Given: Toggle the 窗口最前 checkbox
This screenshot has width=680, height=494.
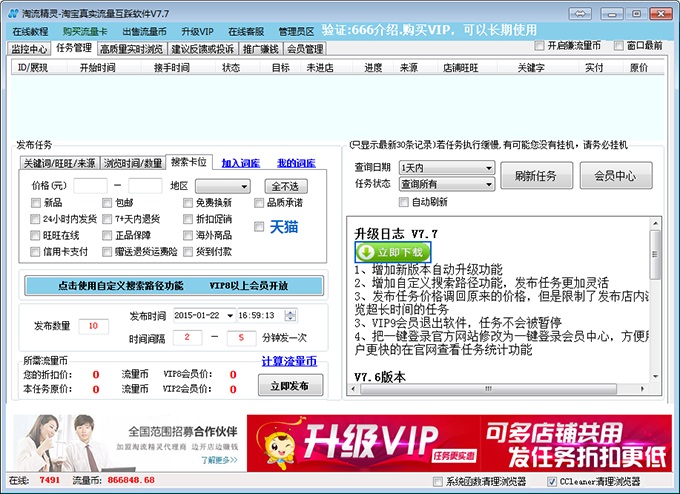Looking at the screenshot, I should tap(618, 45).
